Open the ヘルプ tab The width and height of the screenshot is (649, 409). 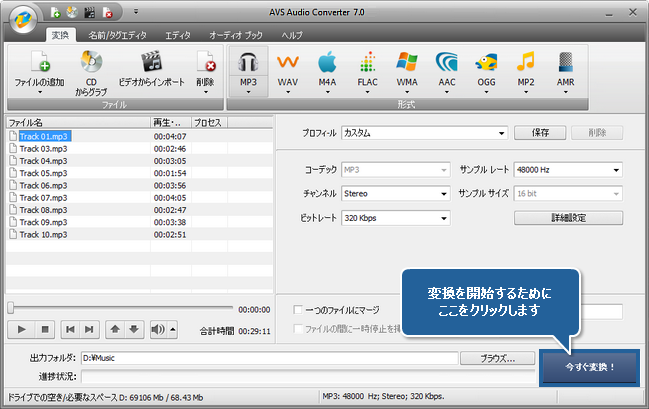(292, 34)
